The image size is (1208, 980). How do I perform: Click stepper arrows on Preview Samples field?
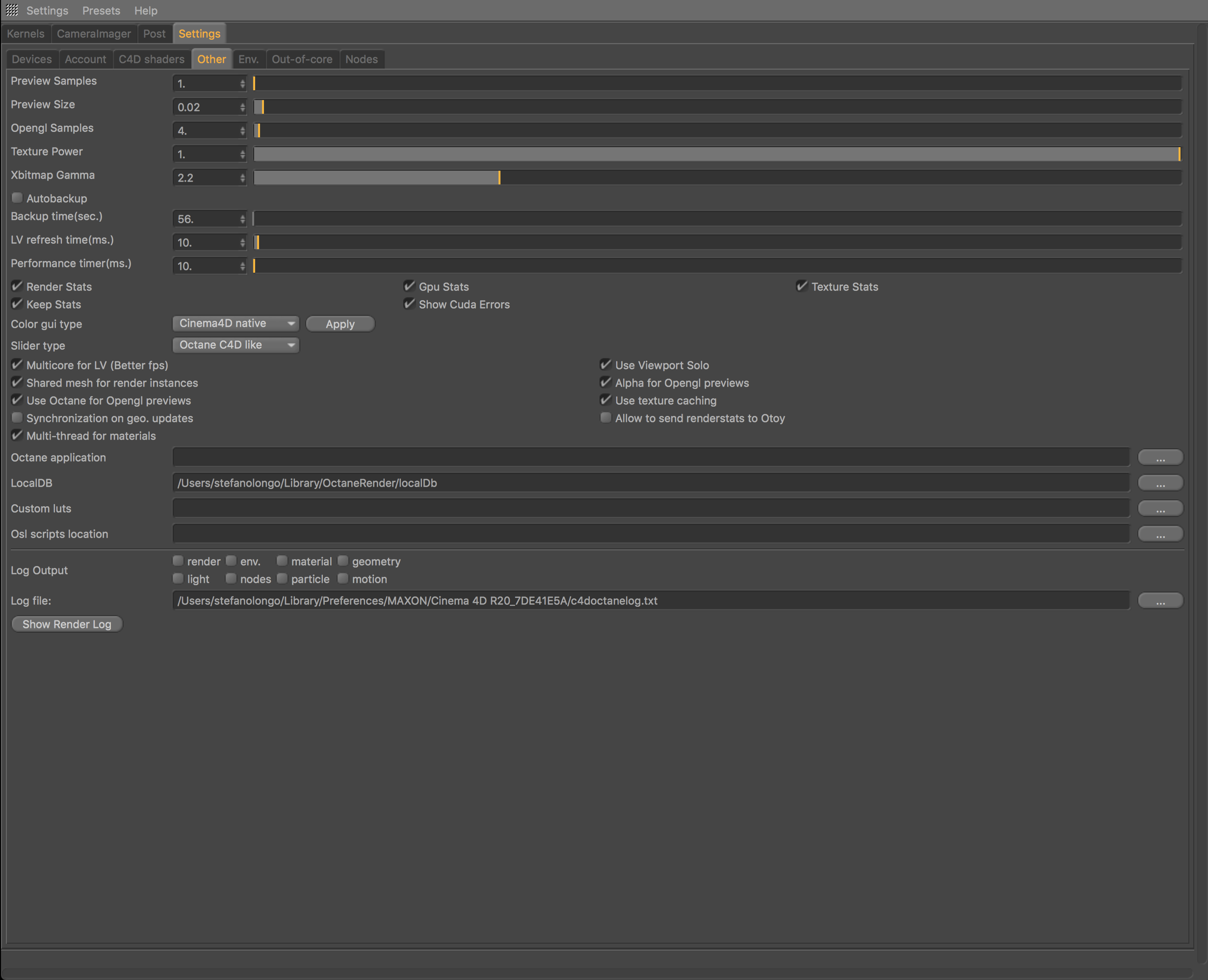[242, 83]
